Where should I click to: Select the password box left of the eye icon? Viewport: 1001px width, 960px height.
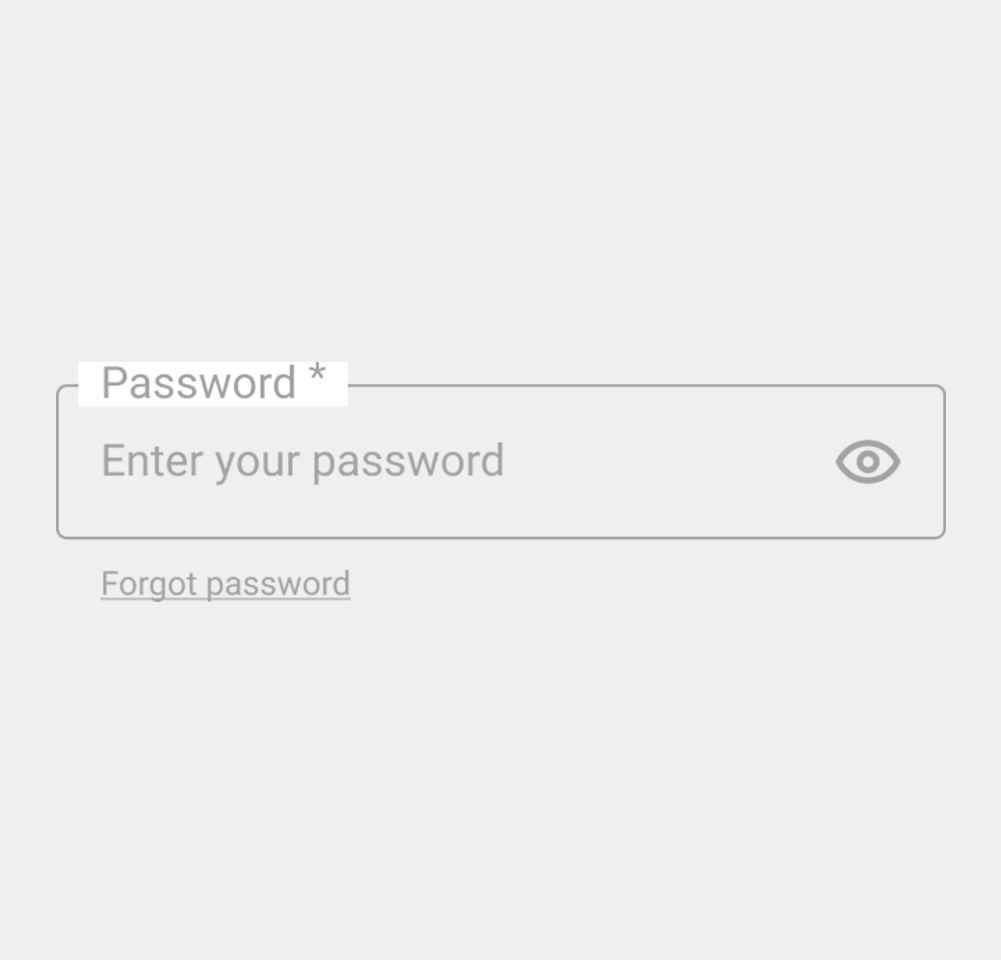pos(447,461)
